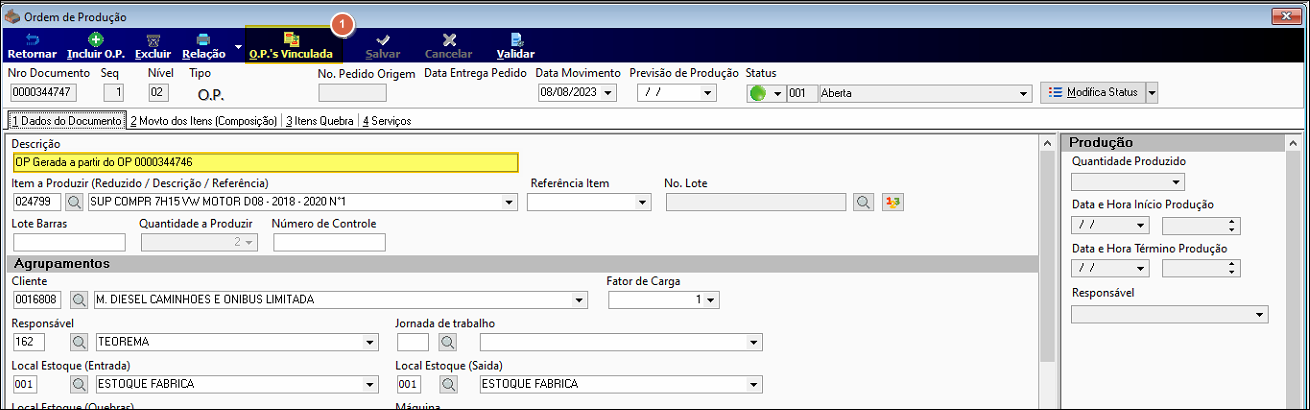This screenshot has width=1310, height=410.
Task: Search Jornada de trabalho with magnifier
Action: pos(446,342)
